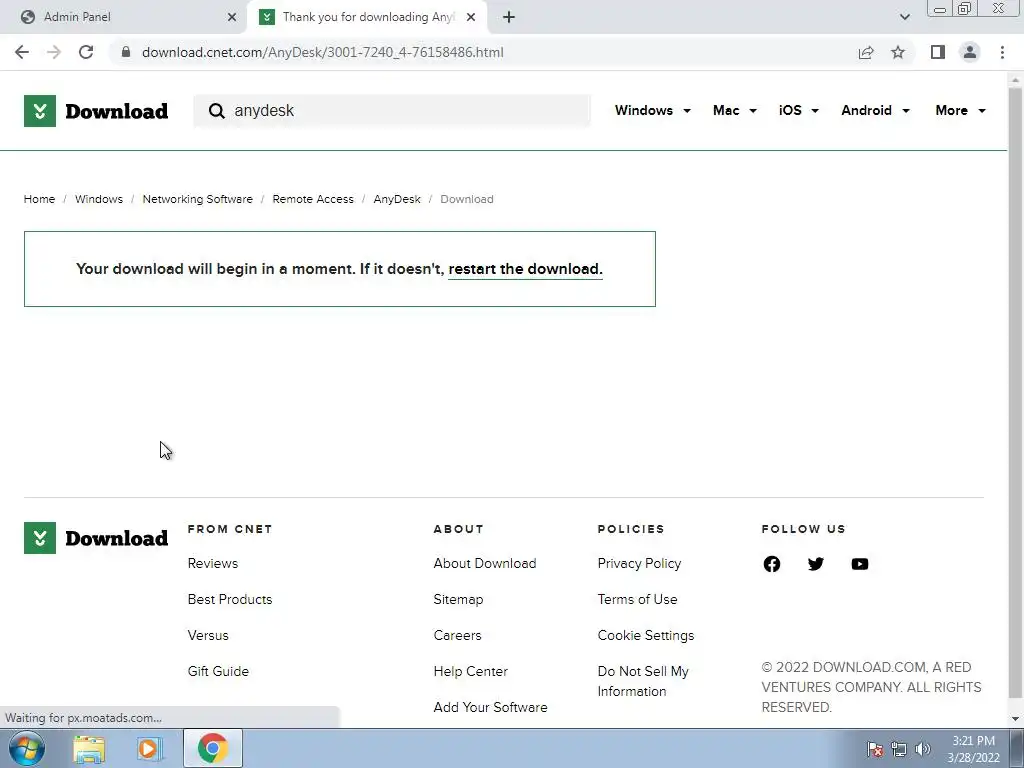Open About Download footer link
This screenshot has width=1024, height=768.
coord(485,564)
